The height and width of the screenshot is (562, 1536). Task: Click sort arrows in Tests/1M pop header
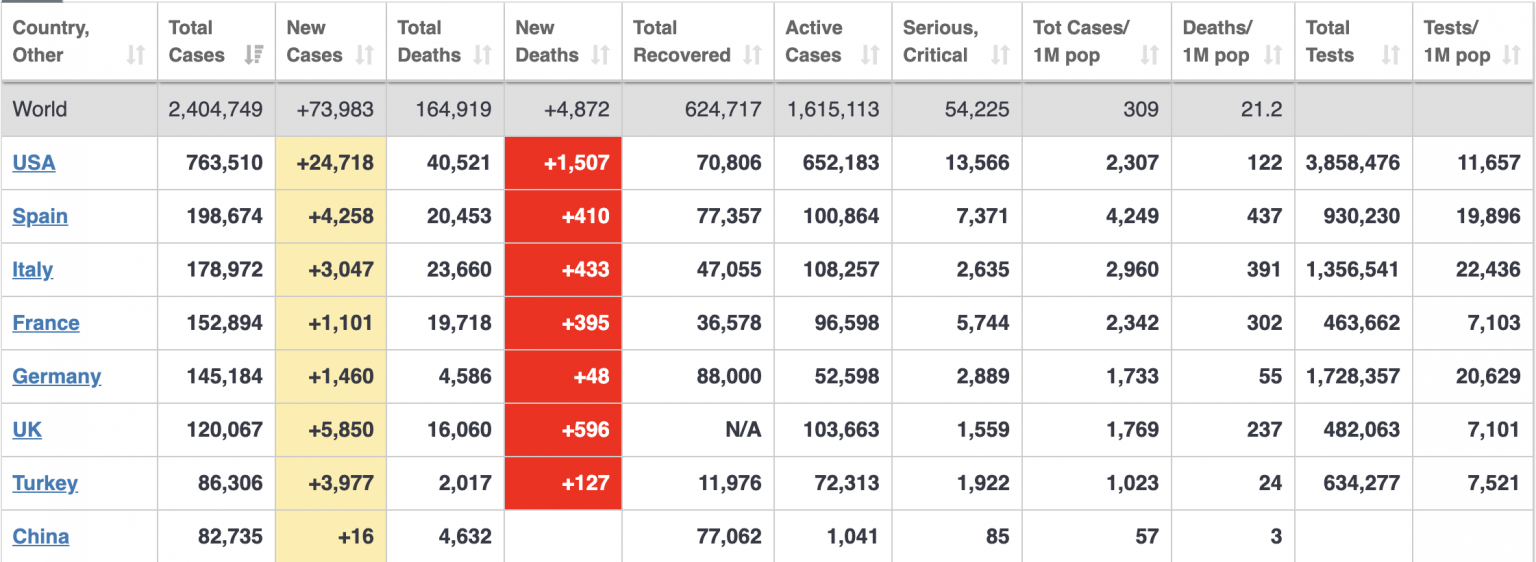1512,56
